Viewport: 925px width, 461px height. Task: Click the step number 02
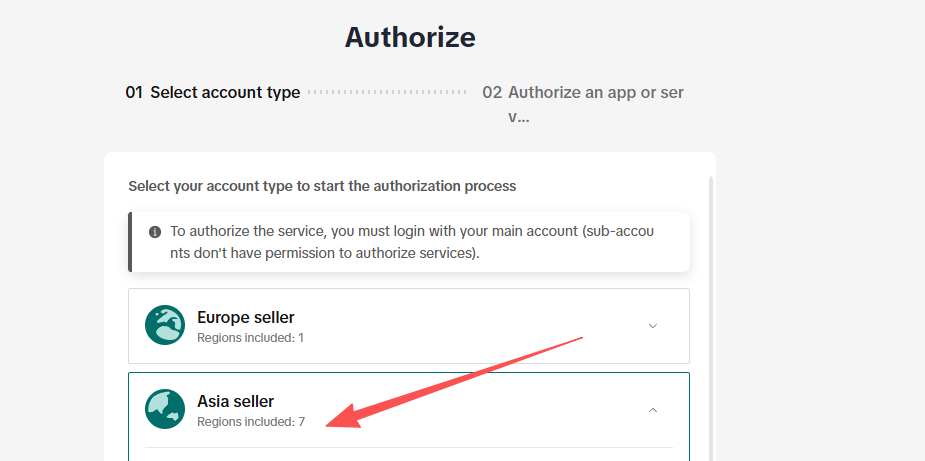point(492,93)
